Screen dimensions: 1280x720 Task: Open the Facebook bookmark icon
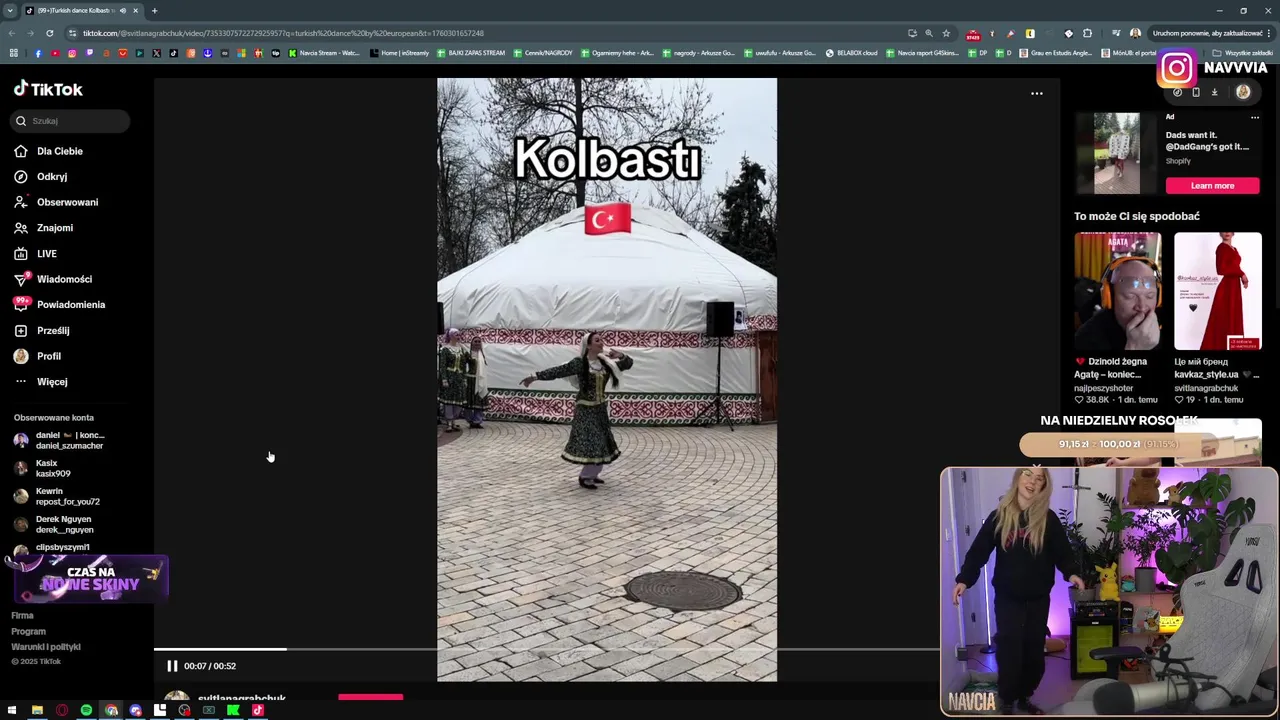point(38,53)
